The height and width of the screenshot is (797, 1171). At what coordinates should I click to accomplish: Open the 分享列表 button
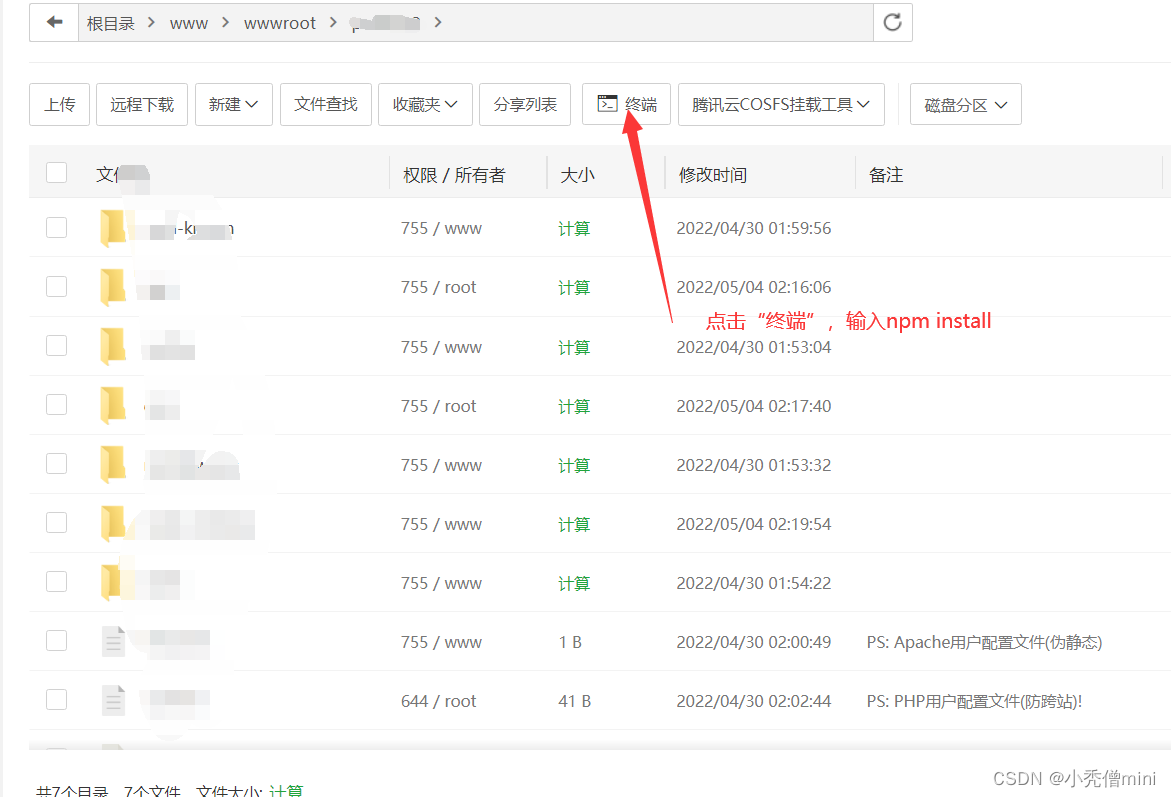pos(525,105)
